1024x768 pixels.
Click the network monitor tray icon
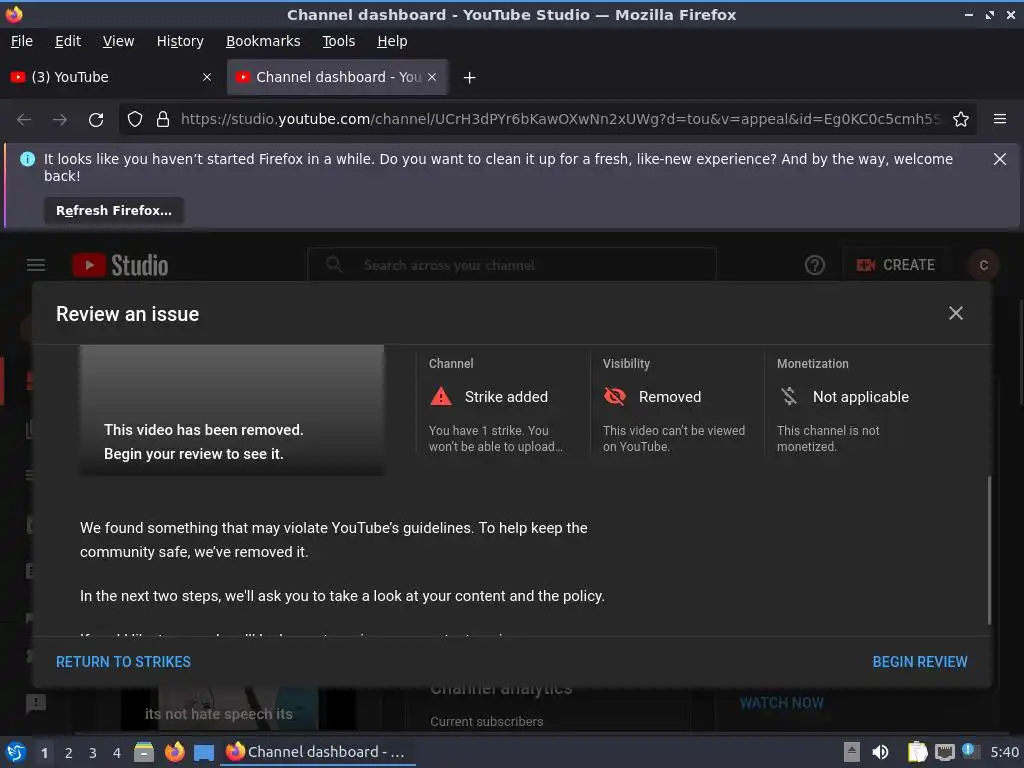(944, 752)
